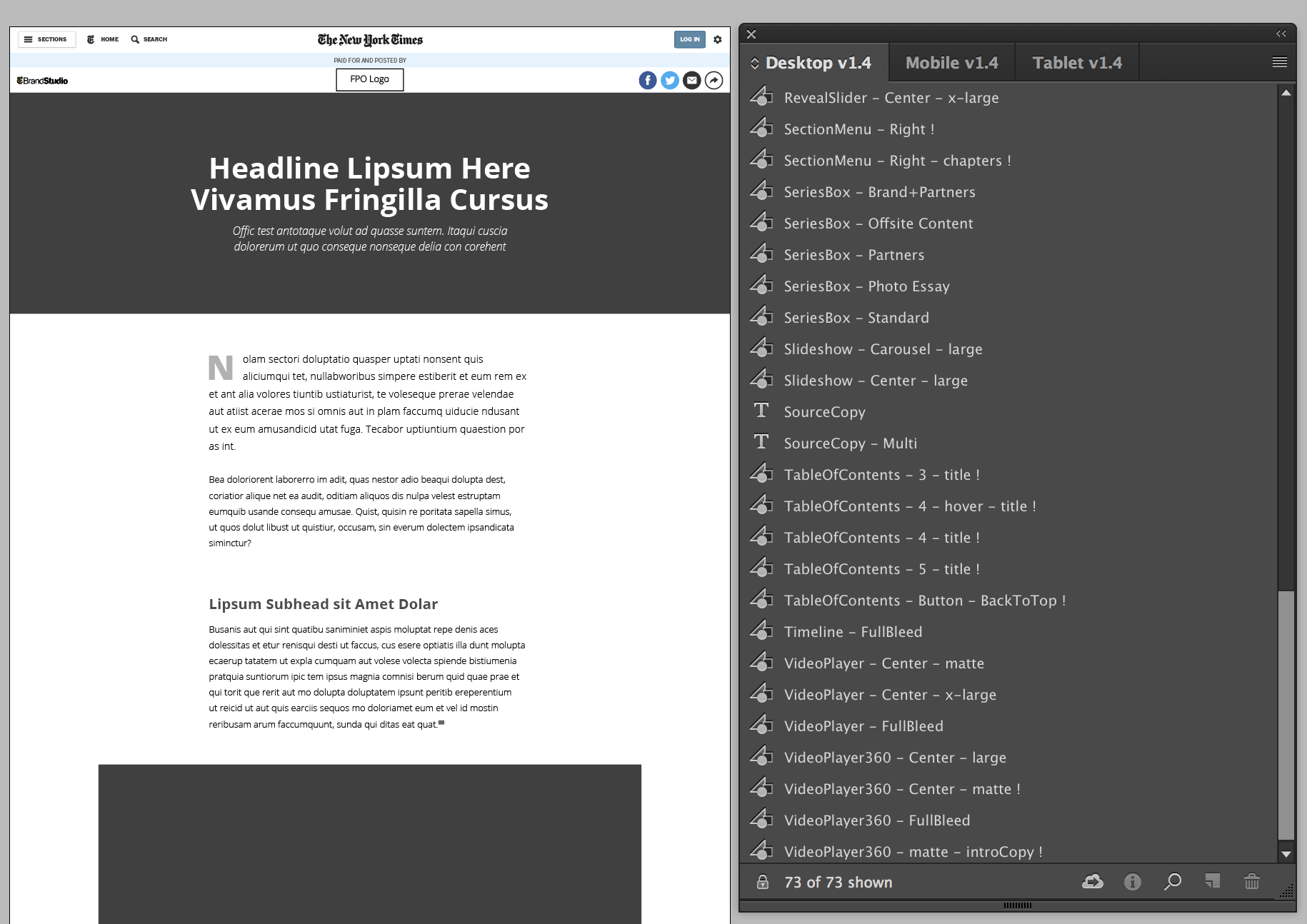Click the library list scrollbar thumb

pos(1286,715)
